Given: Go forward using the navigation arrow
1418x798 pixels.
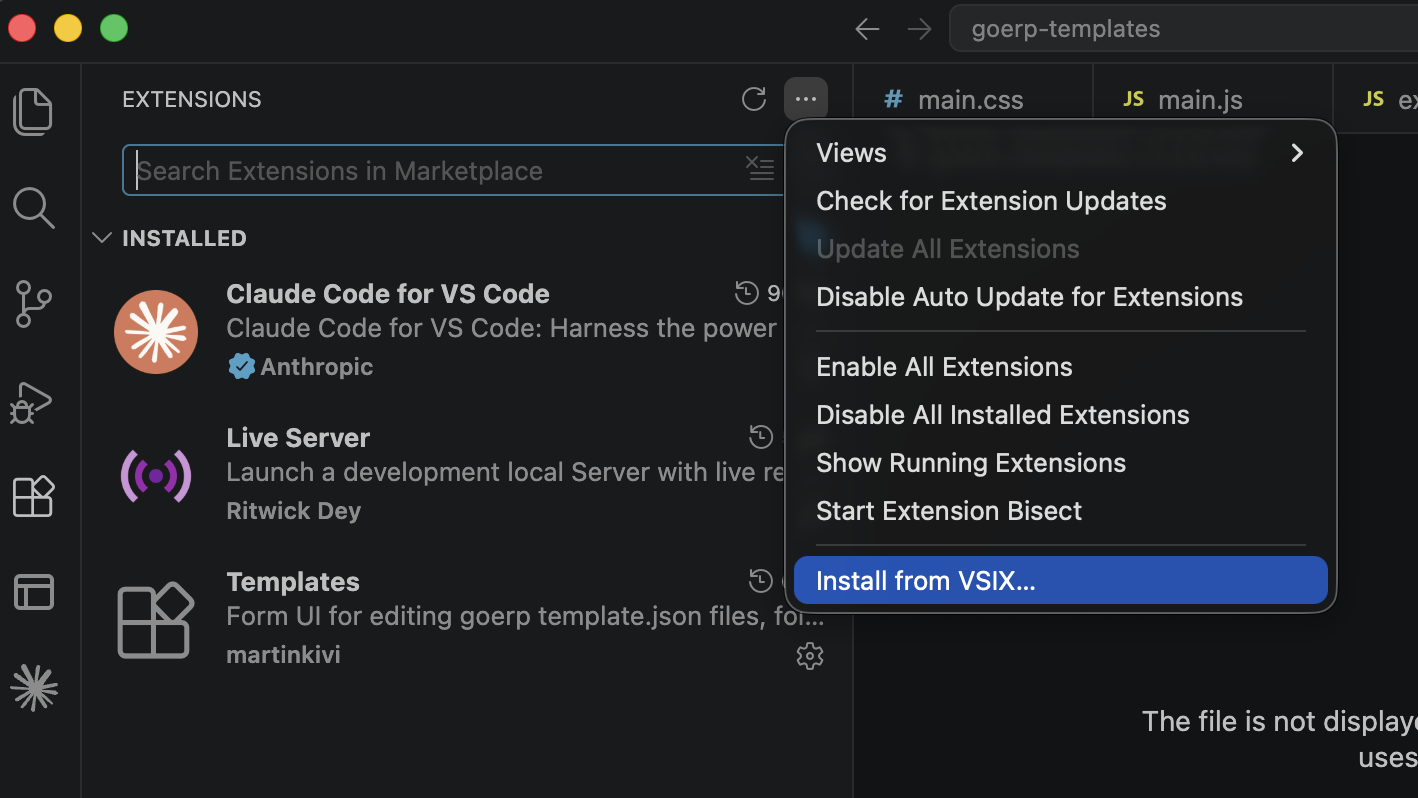Looking at the screenshot, I should click(918, 29).
